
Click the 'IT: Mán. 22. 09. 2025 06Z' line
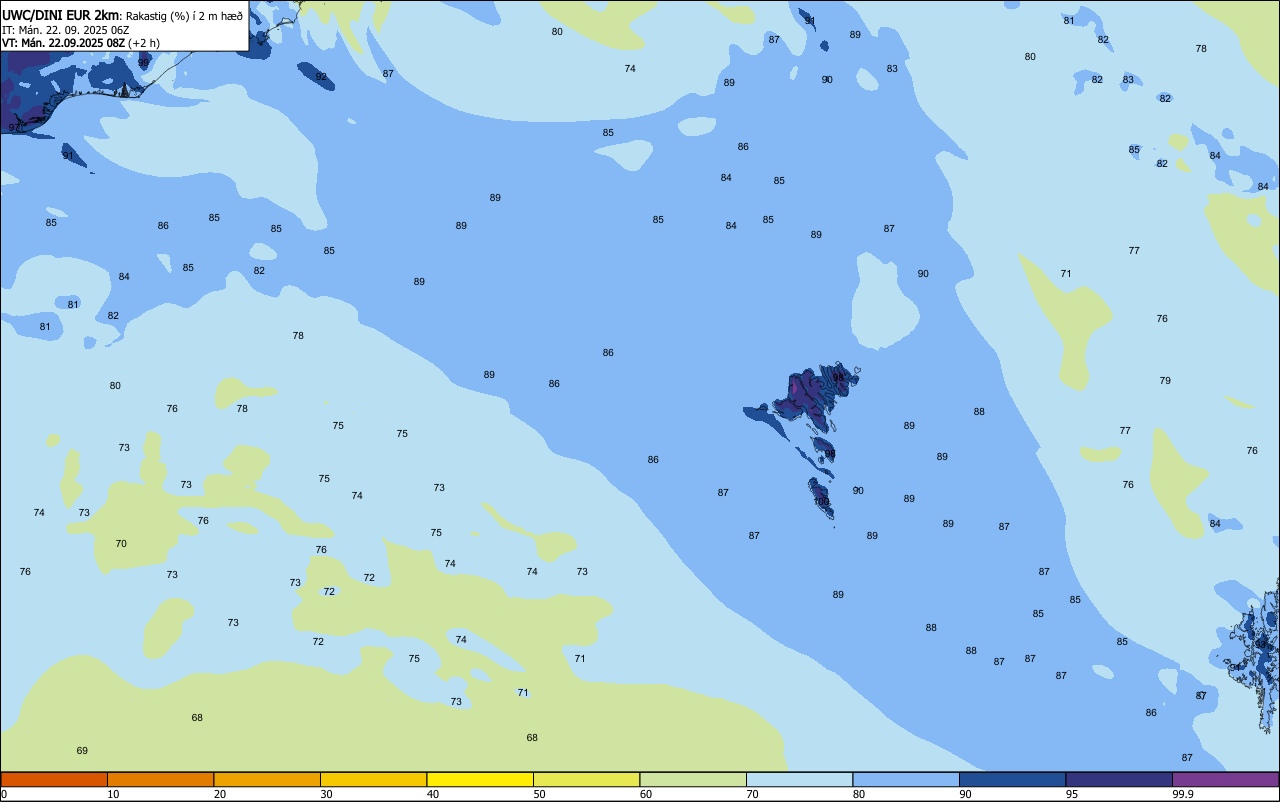tap(66, 29)
